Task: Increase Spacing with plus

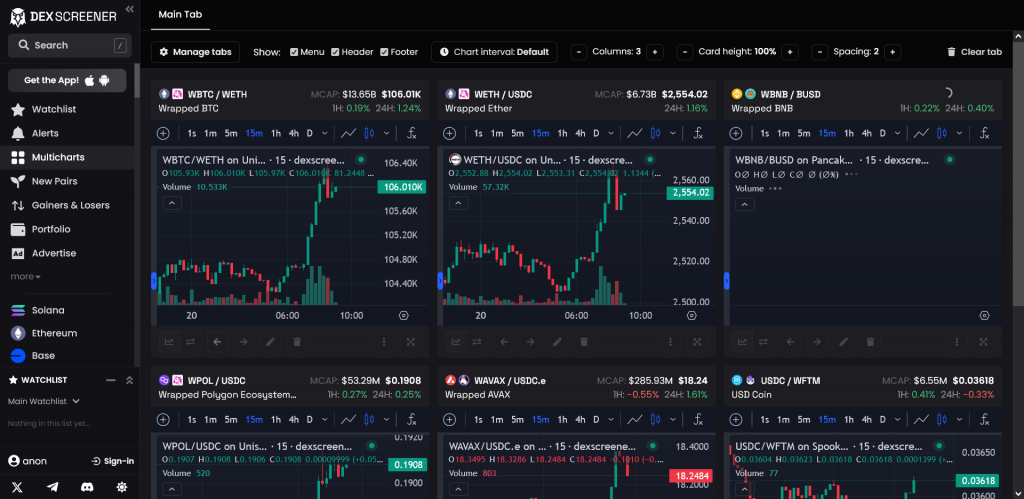Action: tap(893, 52)
